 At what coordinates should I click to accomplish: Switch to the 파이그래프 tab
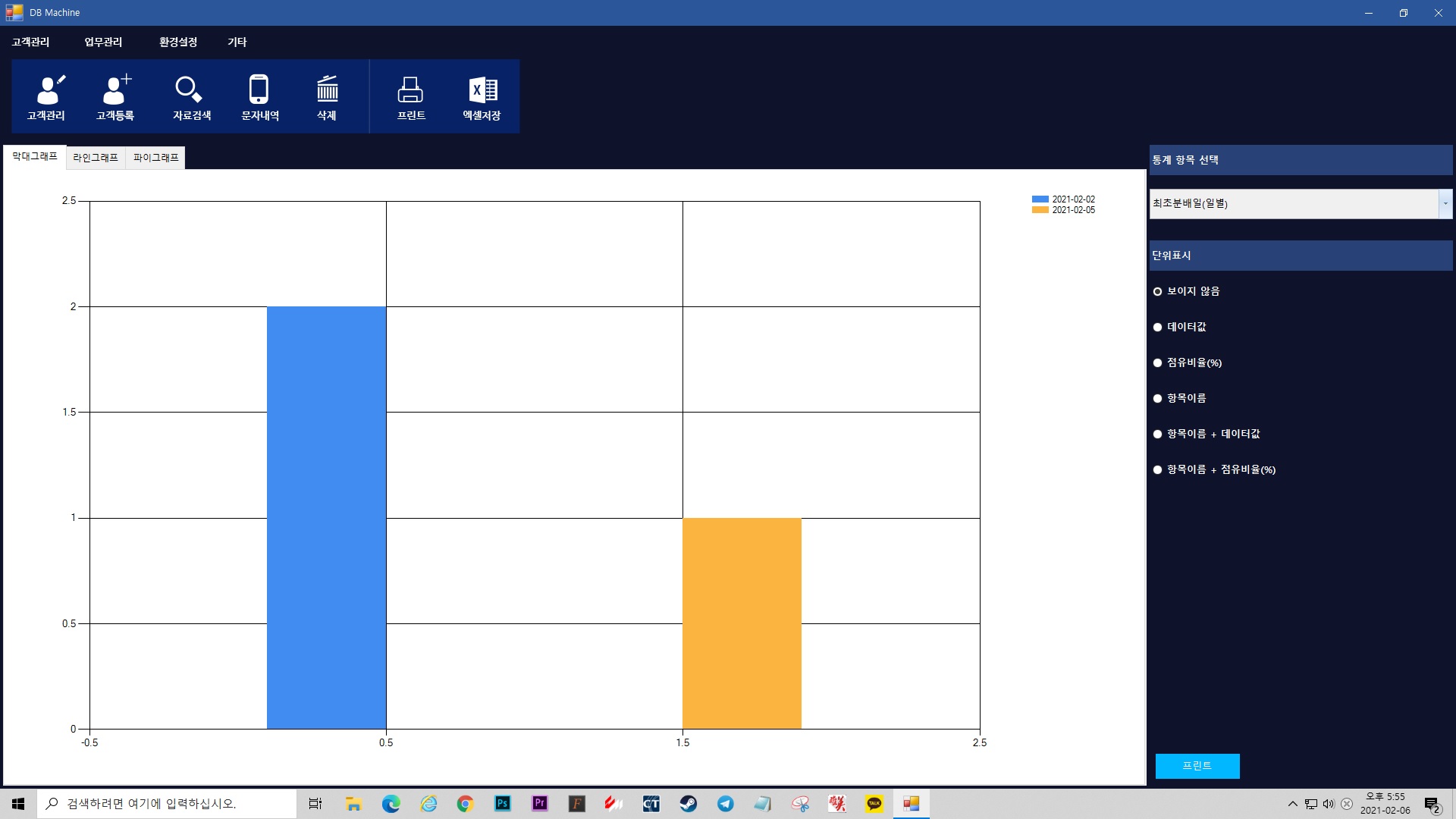tap(155, 158)
